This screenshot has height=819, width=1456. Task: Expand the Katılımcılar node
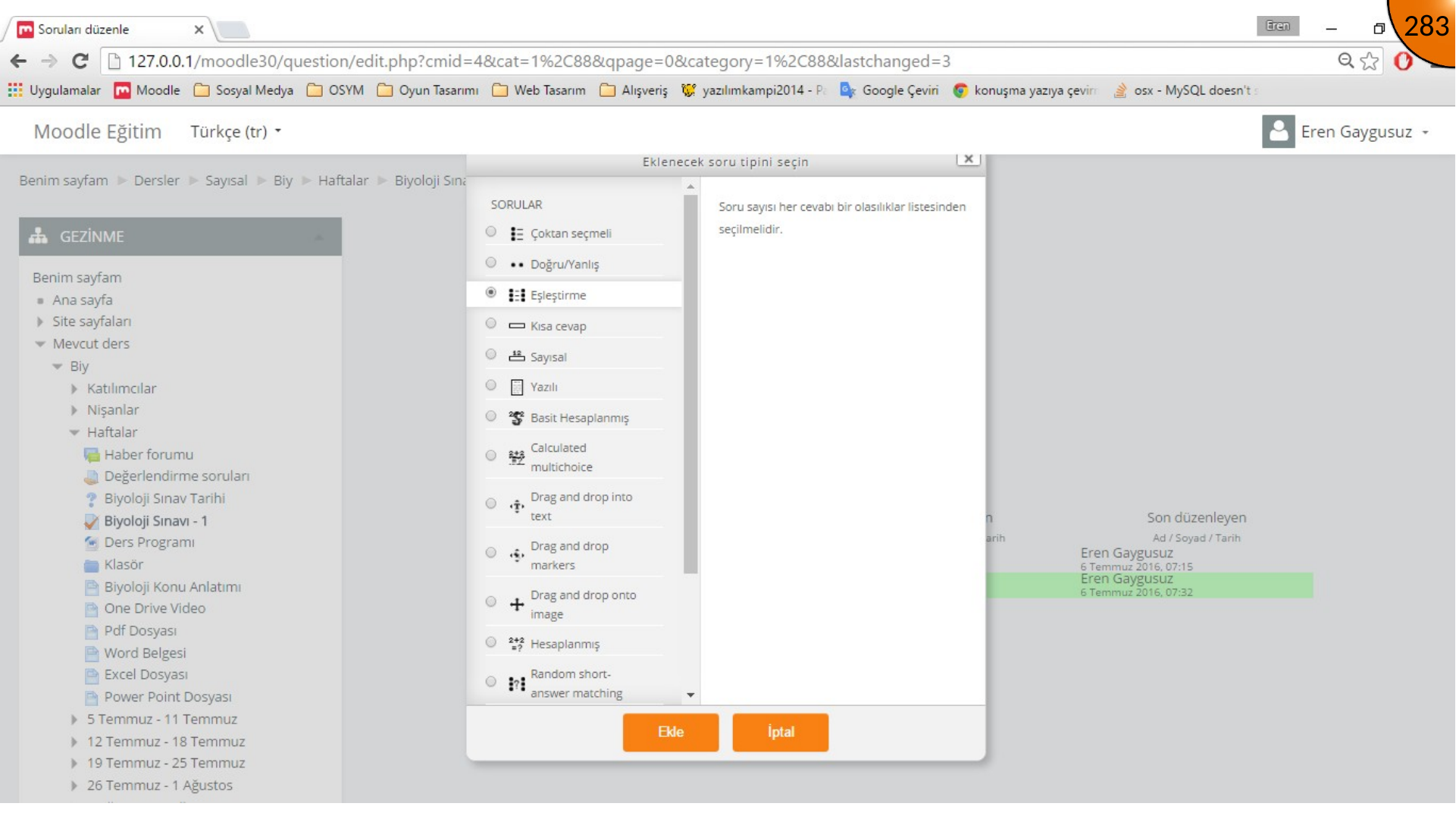[74, 388]
